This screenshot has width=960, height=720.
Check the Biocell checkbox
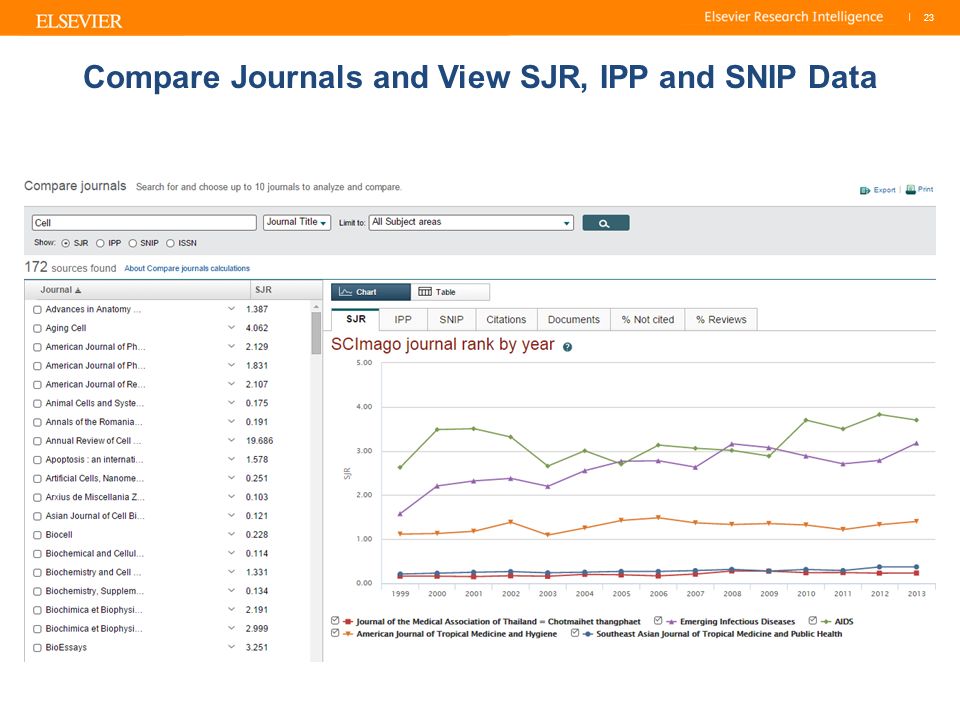[37, 535]
